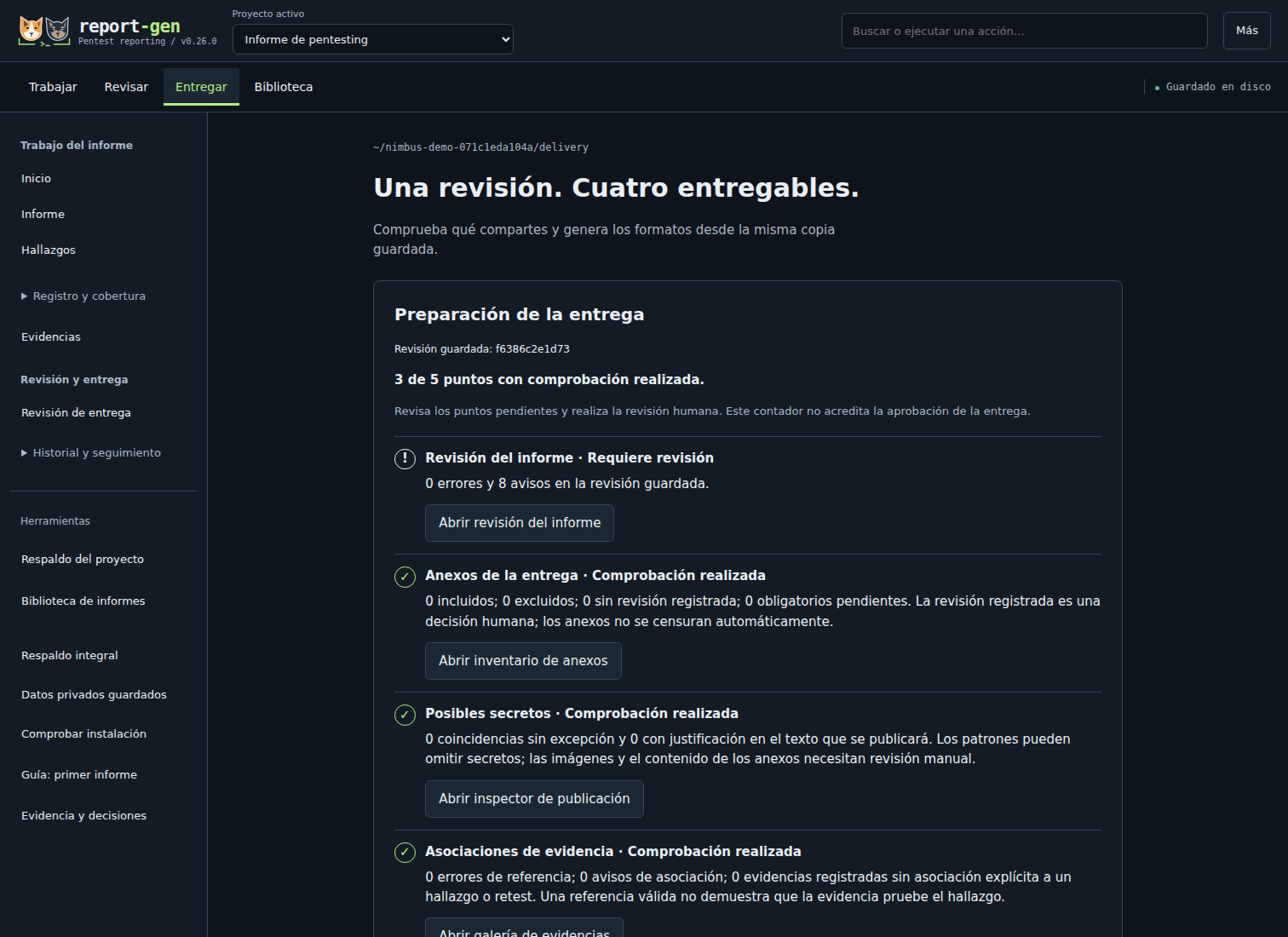Click the Más button
This screenshot has height=937, width=1288.
(x=1247, y=31)
